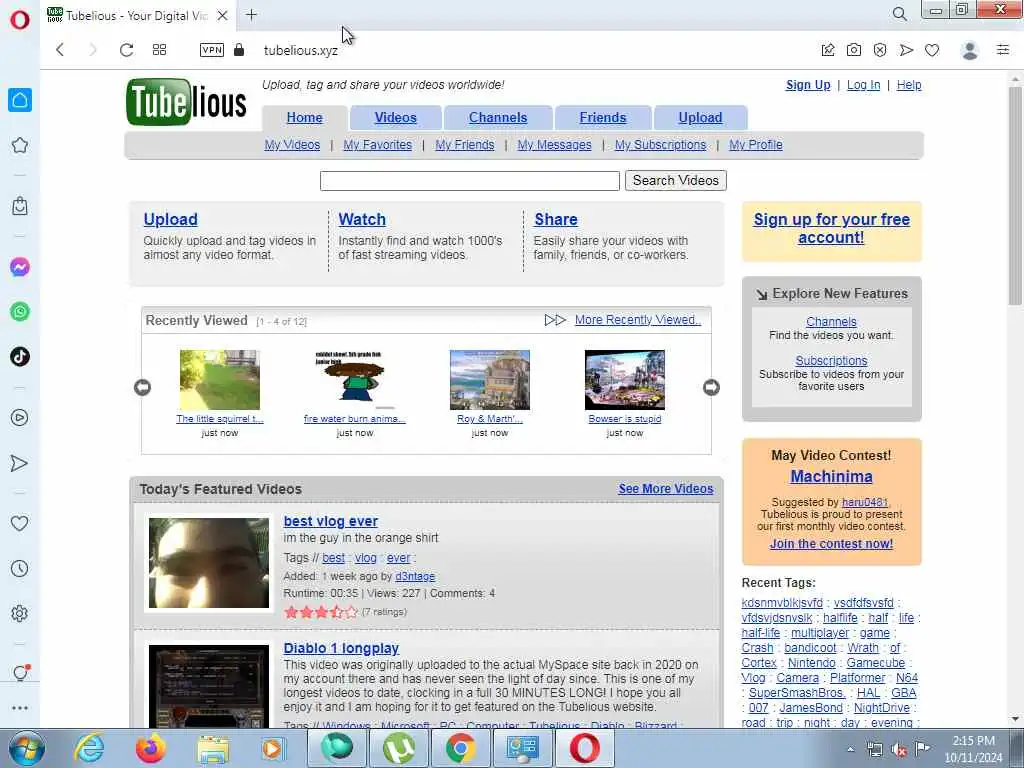
Task: Open the little squirrel video thumbnail
Action: coord(219,379)
